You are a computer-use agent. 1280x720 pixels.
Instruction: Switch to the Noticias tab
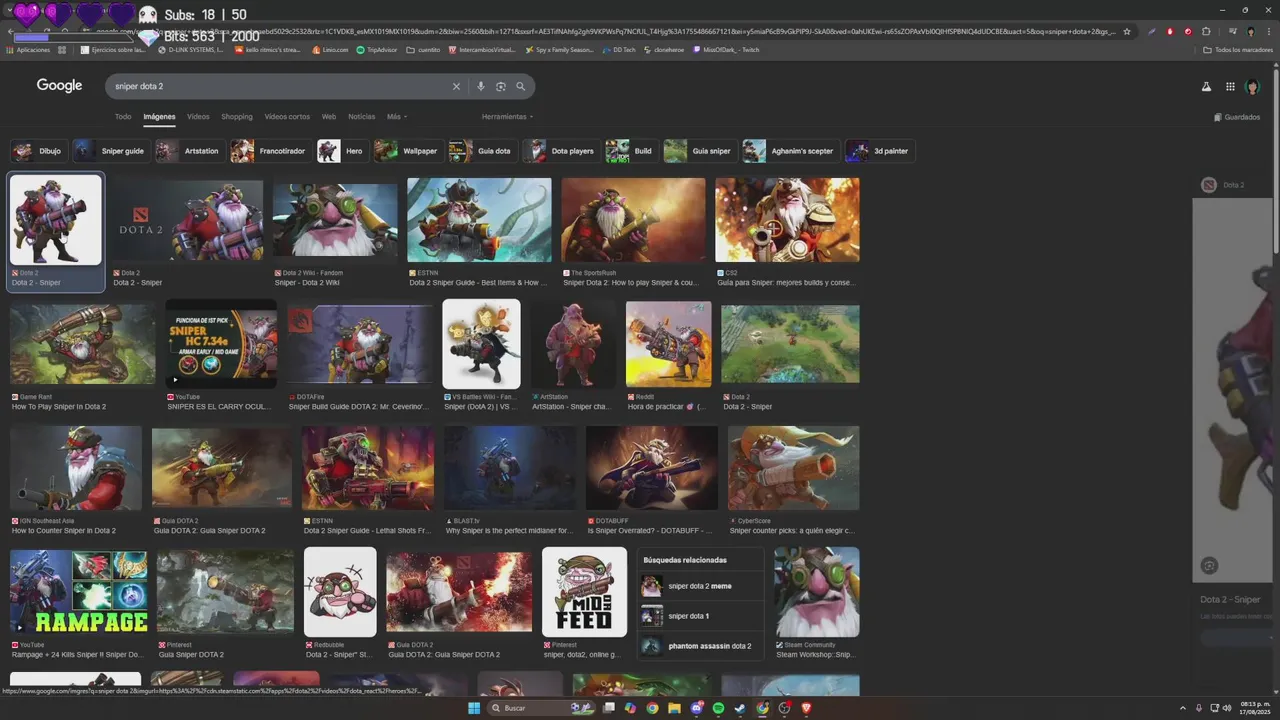[362, 117]
